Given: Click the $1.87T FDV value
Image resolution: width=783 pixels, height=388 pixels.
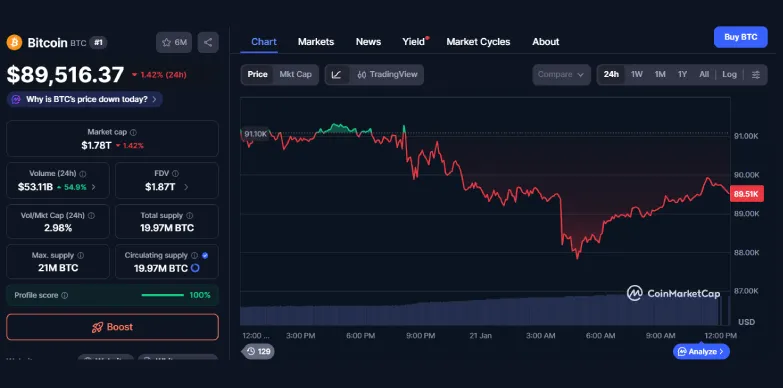Looking at the screenshot, I should pyautogui.click(x=160, y=187).
